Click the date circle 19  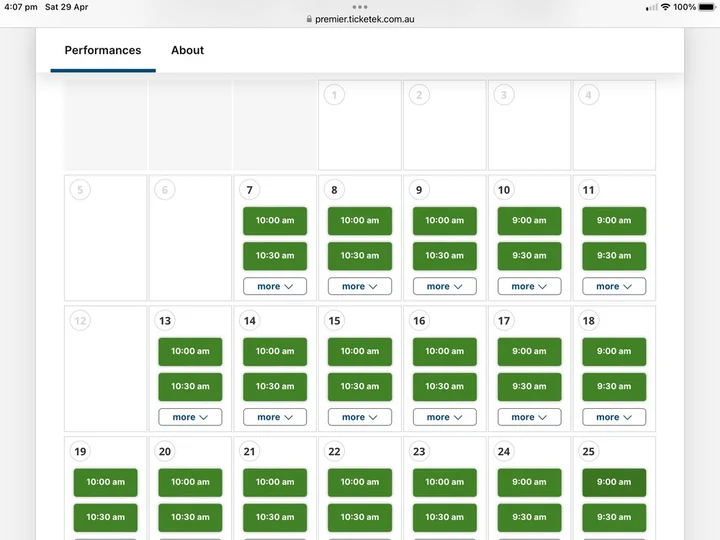80,451
